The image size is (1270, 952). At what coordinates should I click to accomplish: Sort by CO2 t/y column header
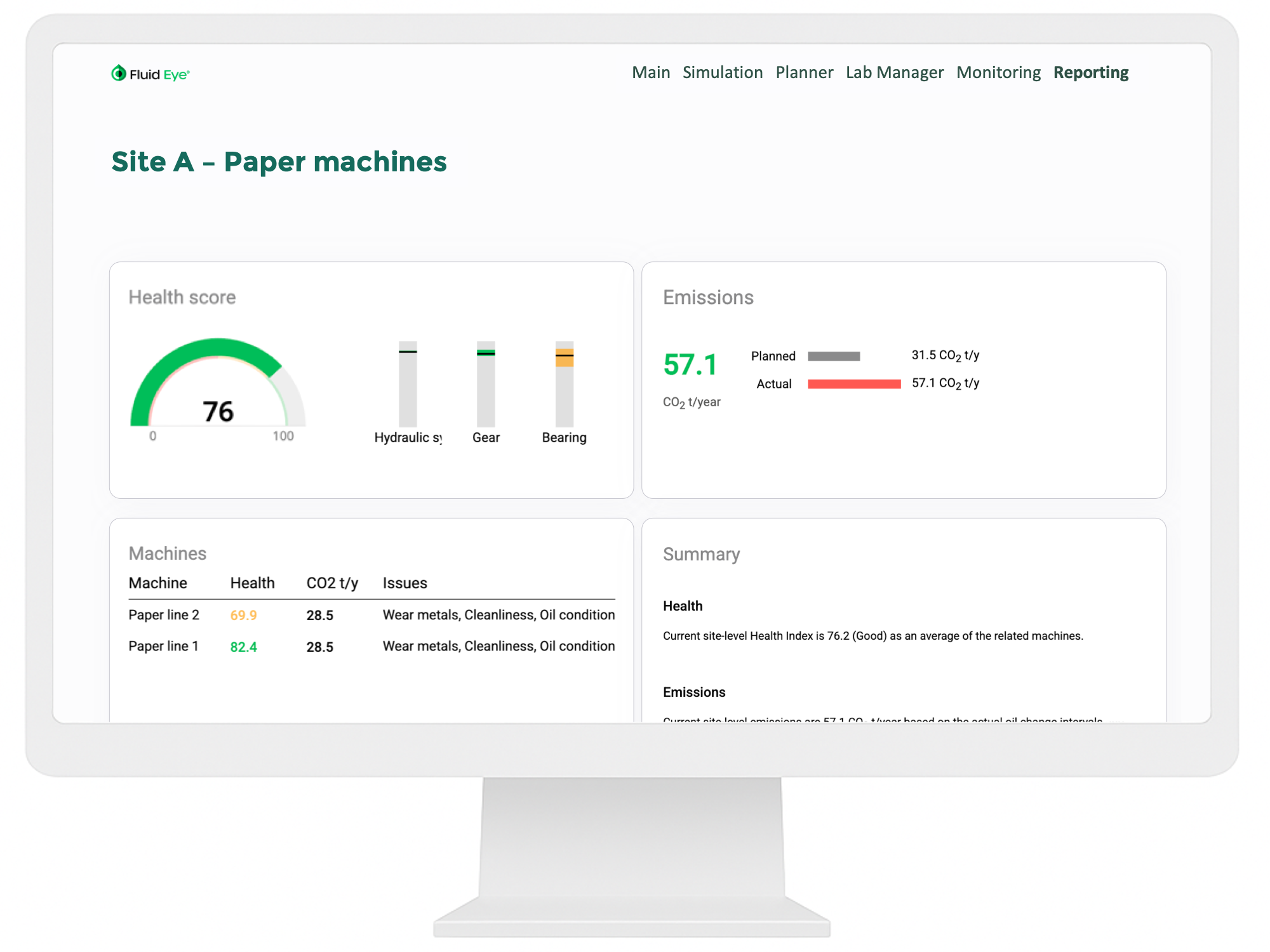point(331,583)
